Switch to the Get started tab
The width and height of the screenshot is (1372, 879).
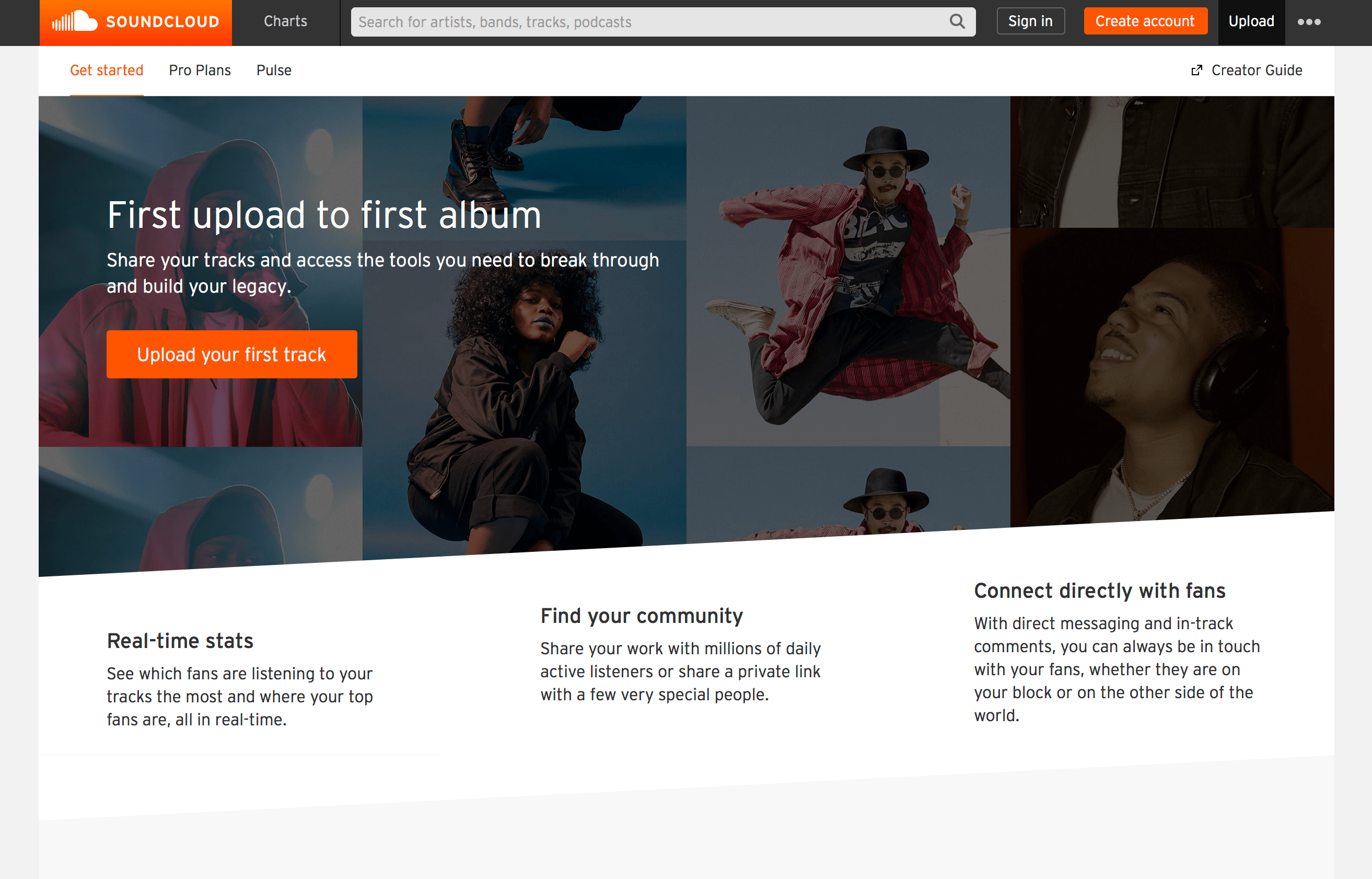point(107,70)
